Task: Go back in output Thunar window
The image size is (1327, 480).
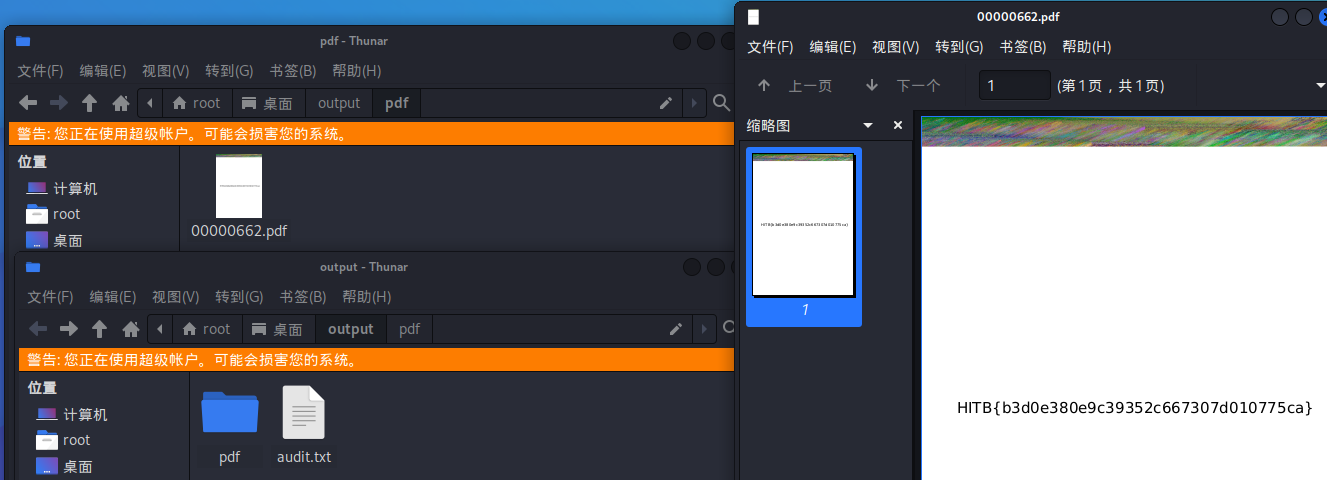Action: coord(38,329)
